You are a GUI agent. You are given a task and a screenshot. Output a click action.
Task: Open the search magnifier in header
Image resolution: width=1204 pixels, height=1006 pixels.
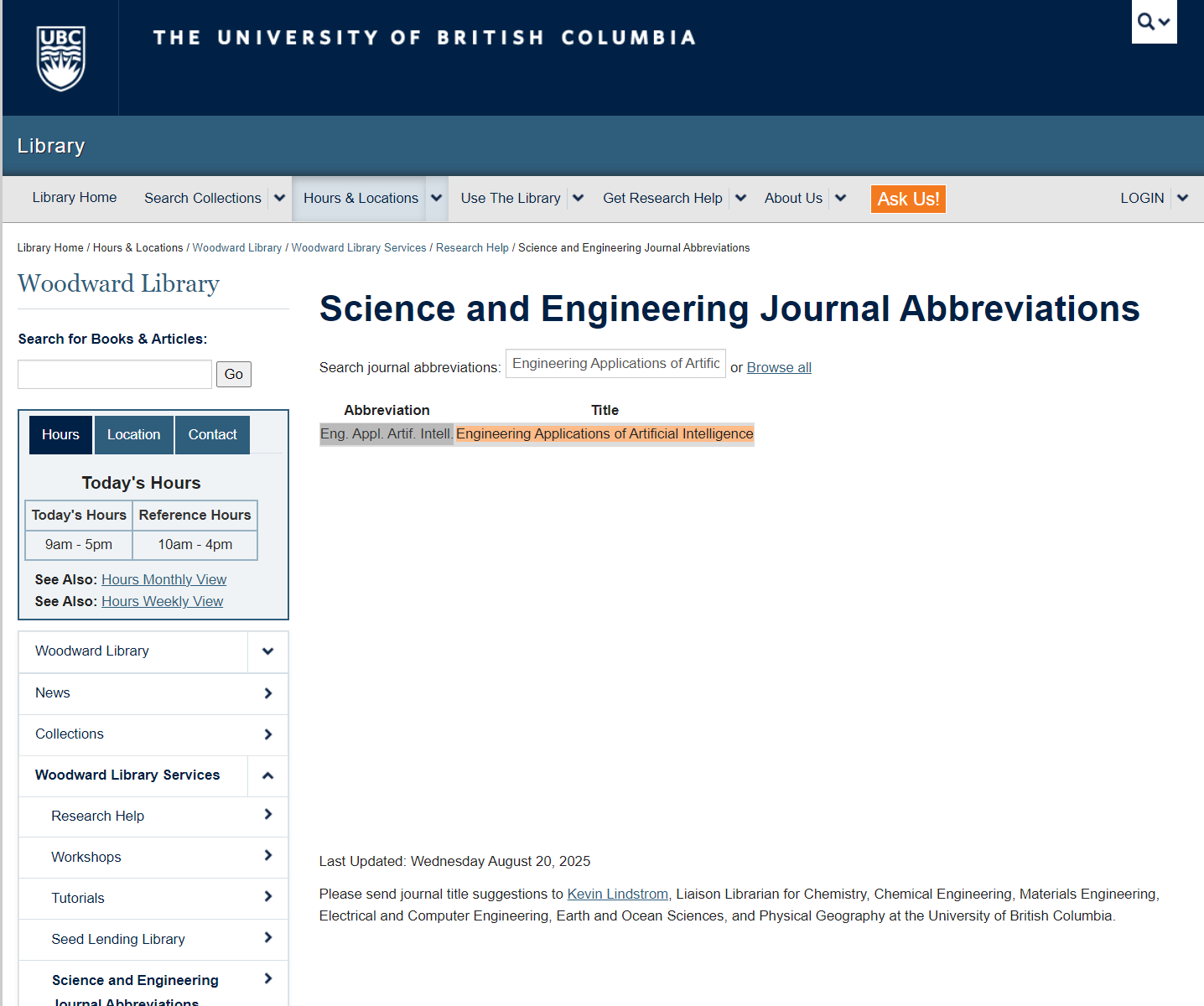(x=1154, y=22)
